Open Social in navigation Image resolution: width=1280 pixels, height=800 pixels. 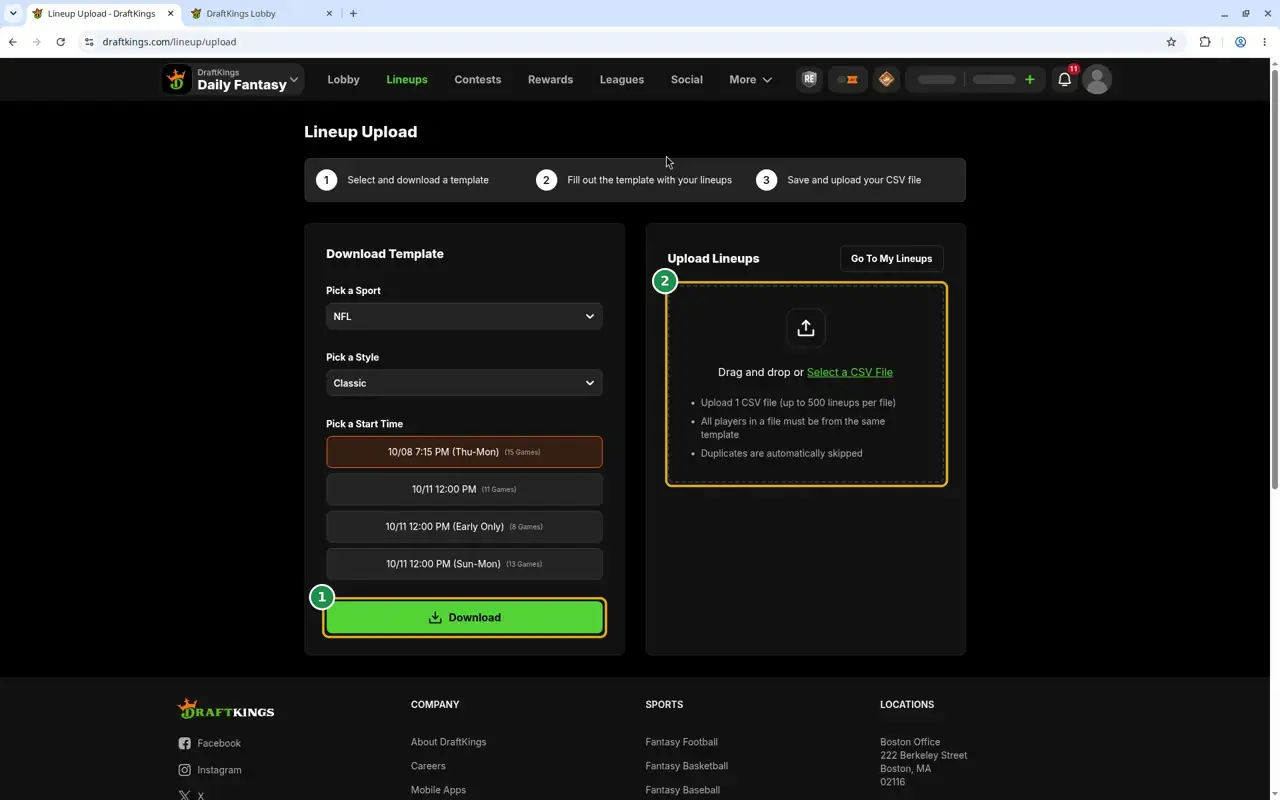pos(686,80)
